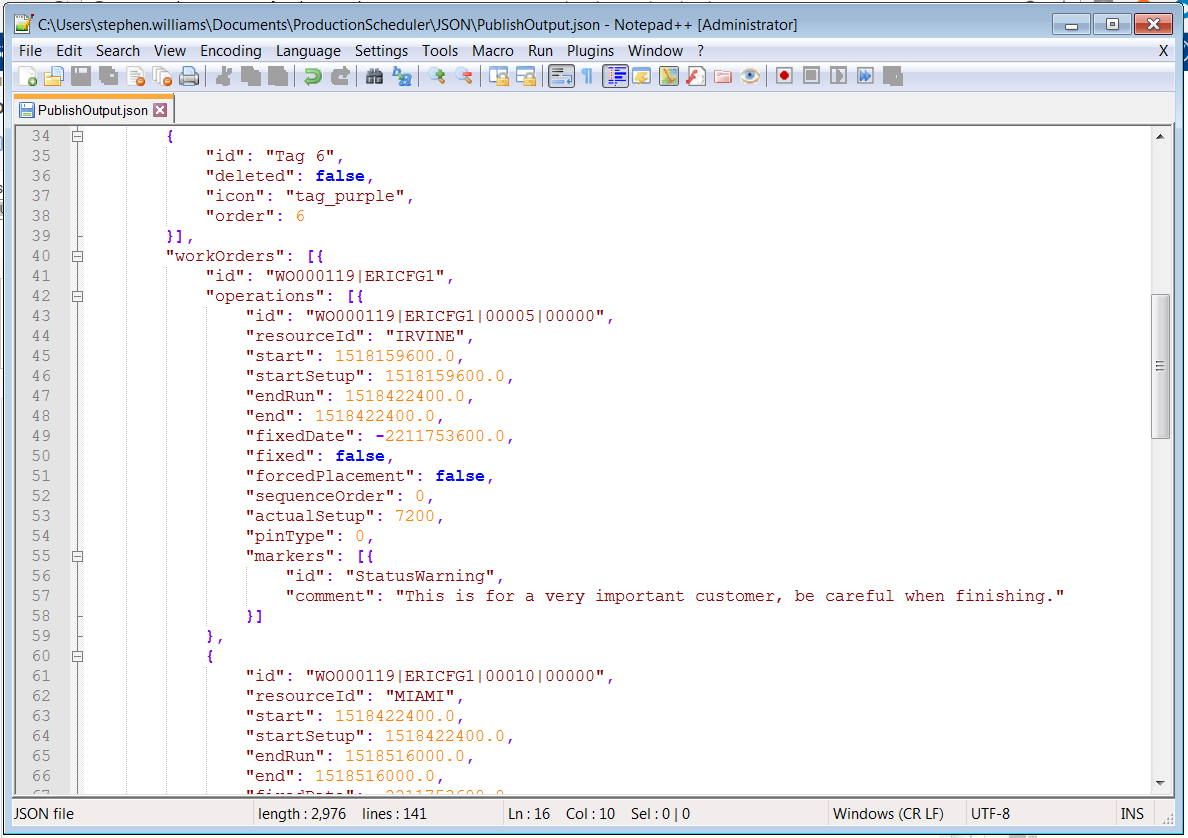Click the JSON file status label

coord(44,814)
